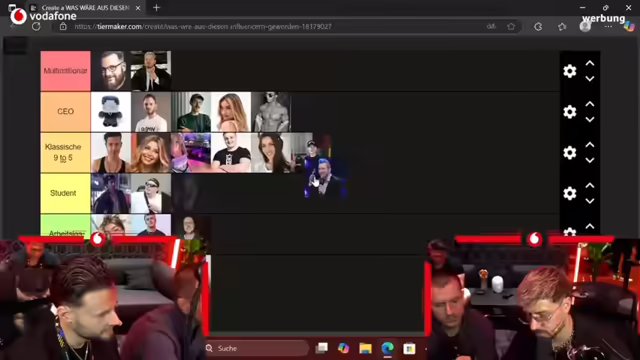The width and height of the screenshot is (640, 360).
Task: Open favorites list icon in toolbar
Action: click(562, 27)
